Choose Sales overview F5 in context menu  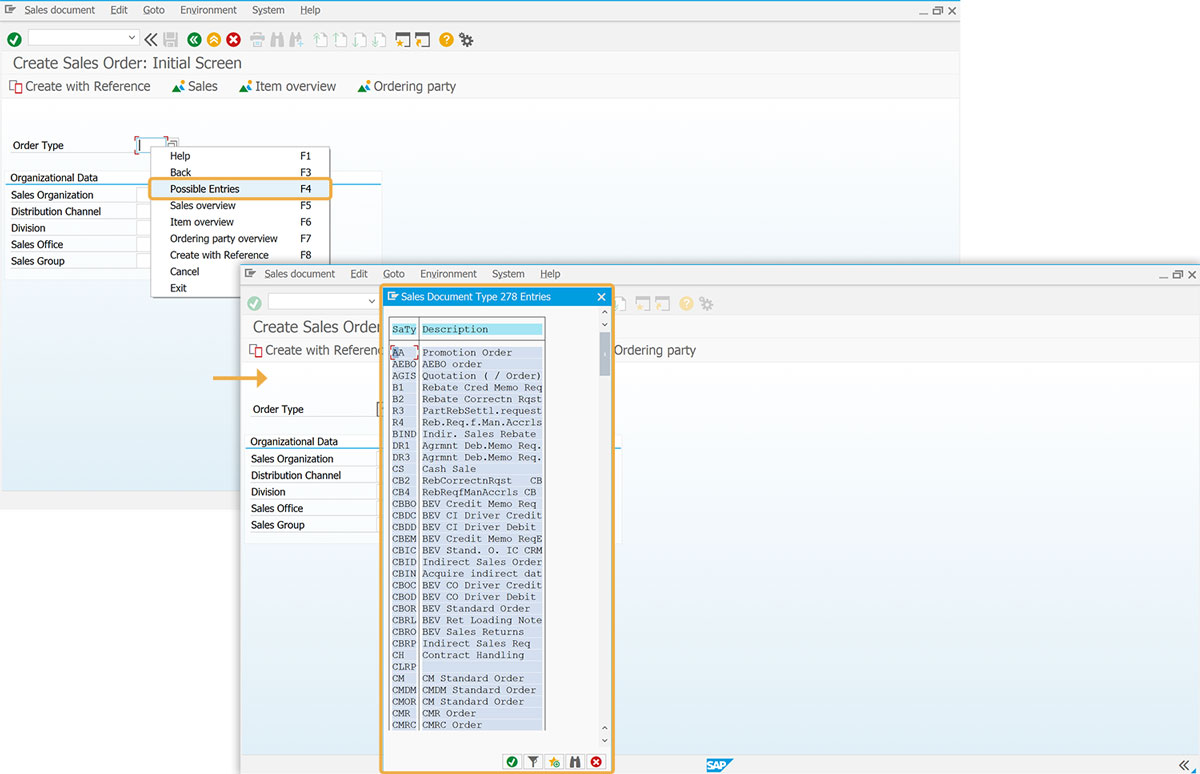240,205
